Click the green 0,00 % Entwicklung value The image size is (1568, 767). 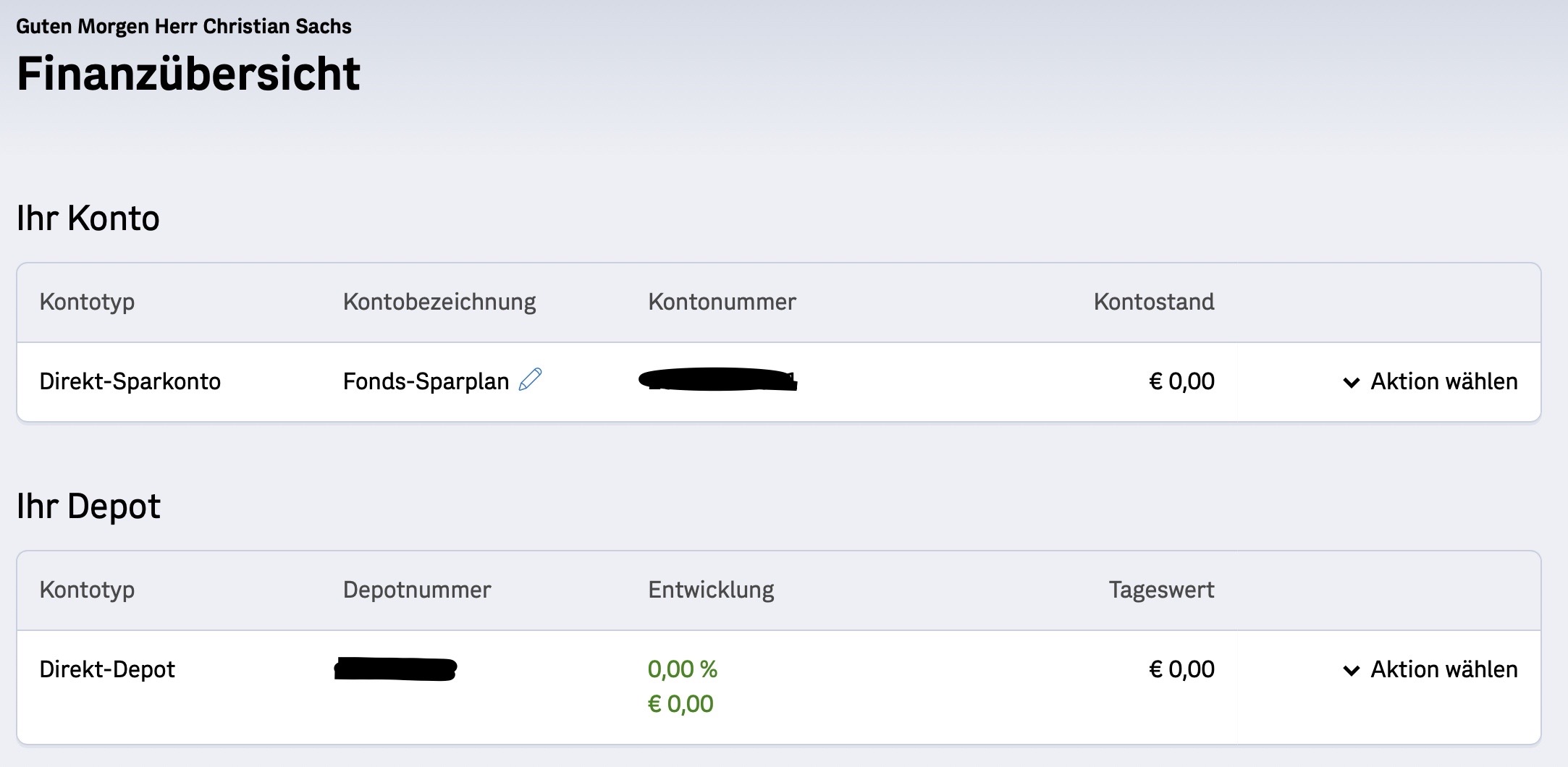(682, 669)
